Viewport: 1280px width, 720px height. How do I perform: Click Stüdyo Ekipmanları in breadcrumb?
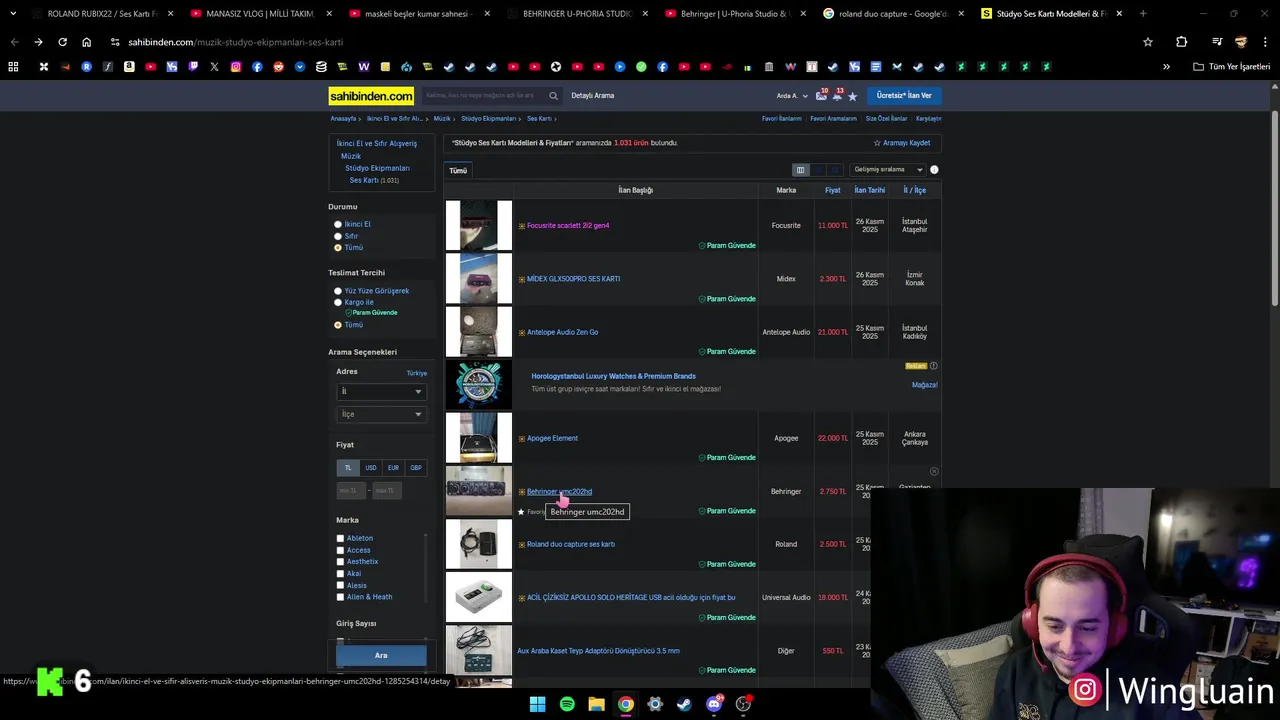pos(488,119)
